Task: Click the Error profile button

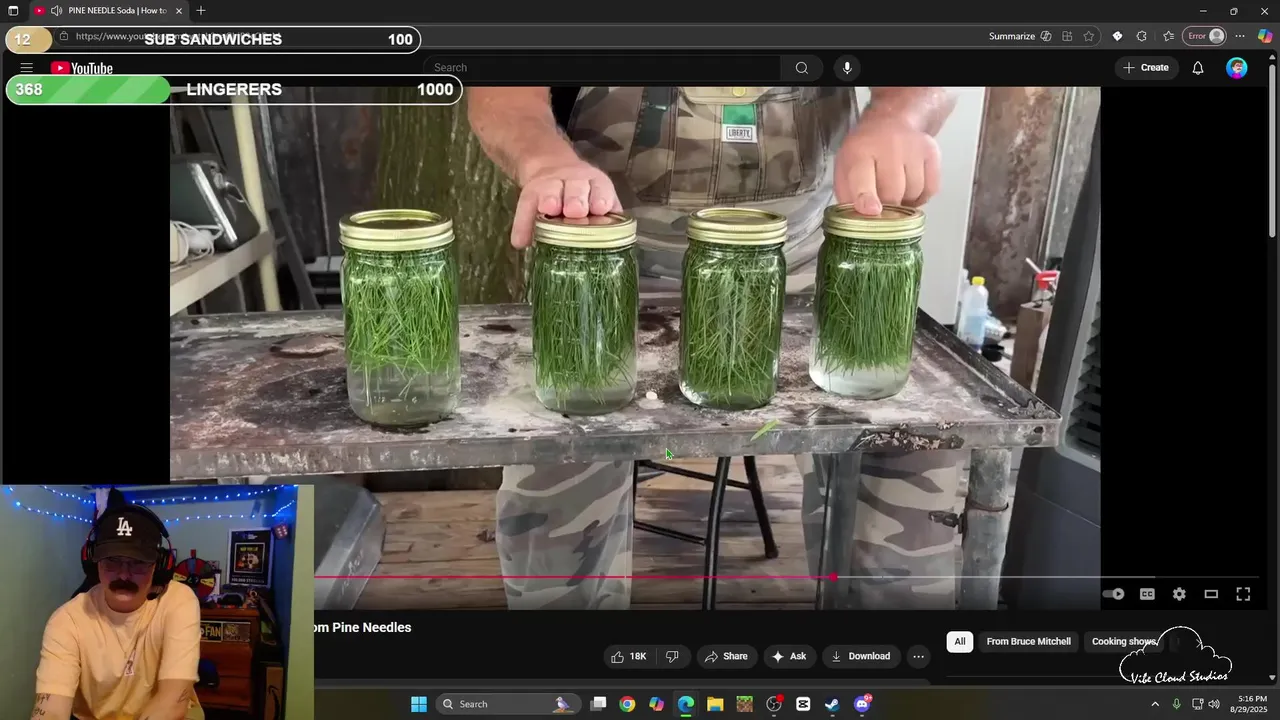Action: 1205,36
